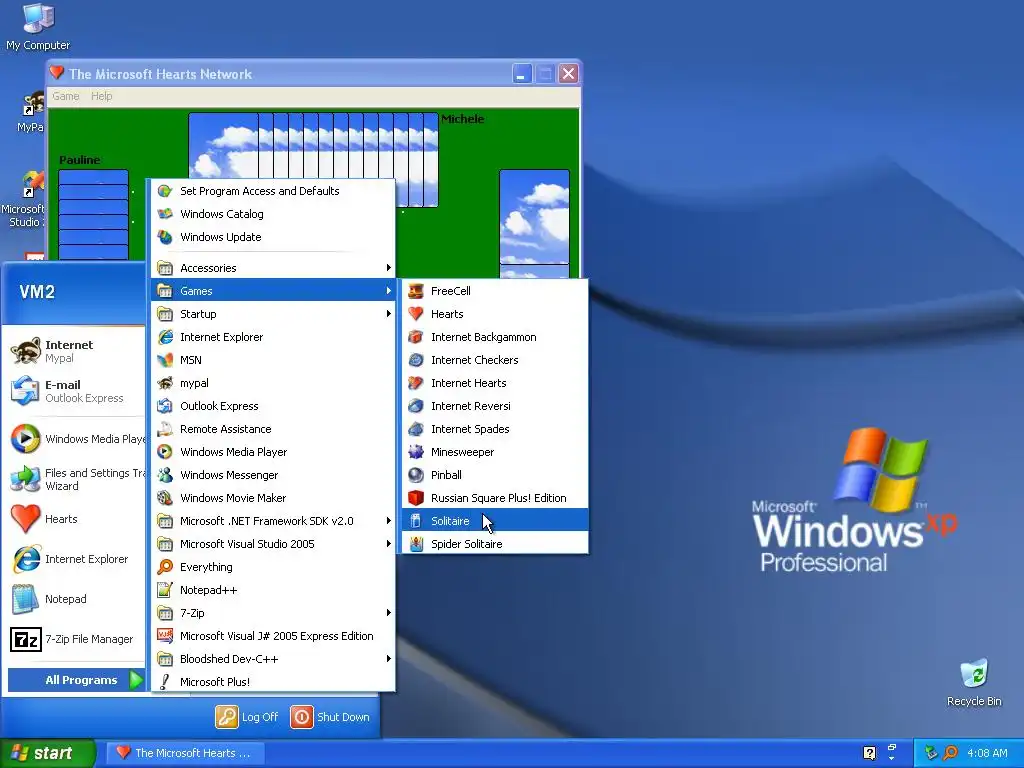Open E-mail Outlook Express pinned item
Viewport: 1024px width, 768px height.
[76, 391]
